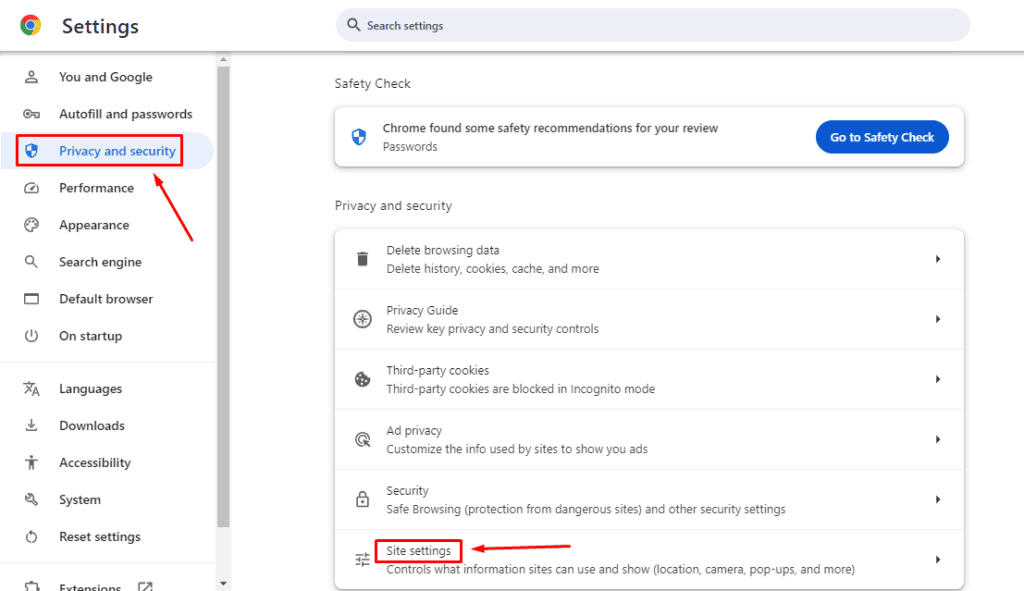The height and width of the screenshot is (591, 1024).
Task: Click the Settings page title
Action: 100,26
